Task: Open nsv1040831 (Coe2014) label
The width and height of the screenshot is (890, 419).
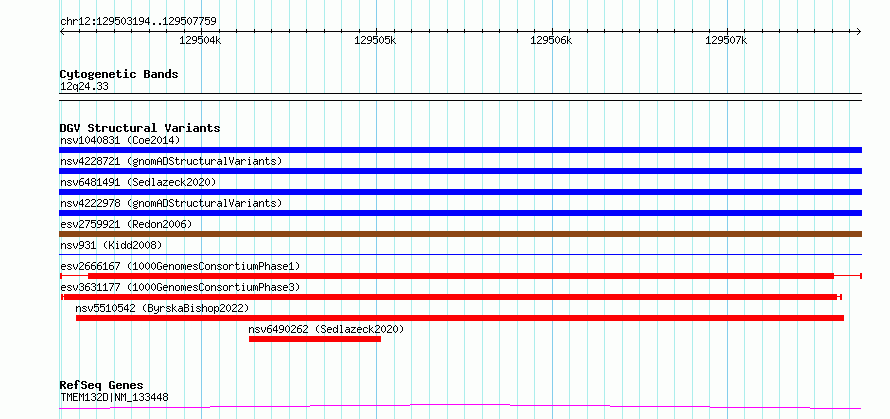Action: tap(120, 140)
